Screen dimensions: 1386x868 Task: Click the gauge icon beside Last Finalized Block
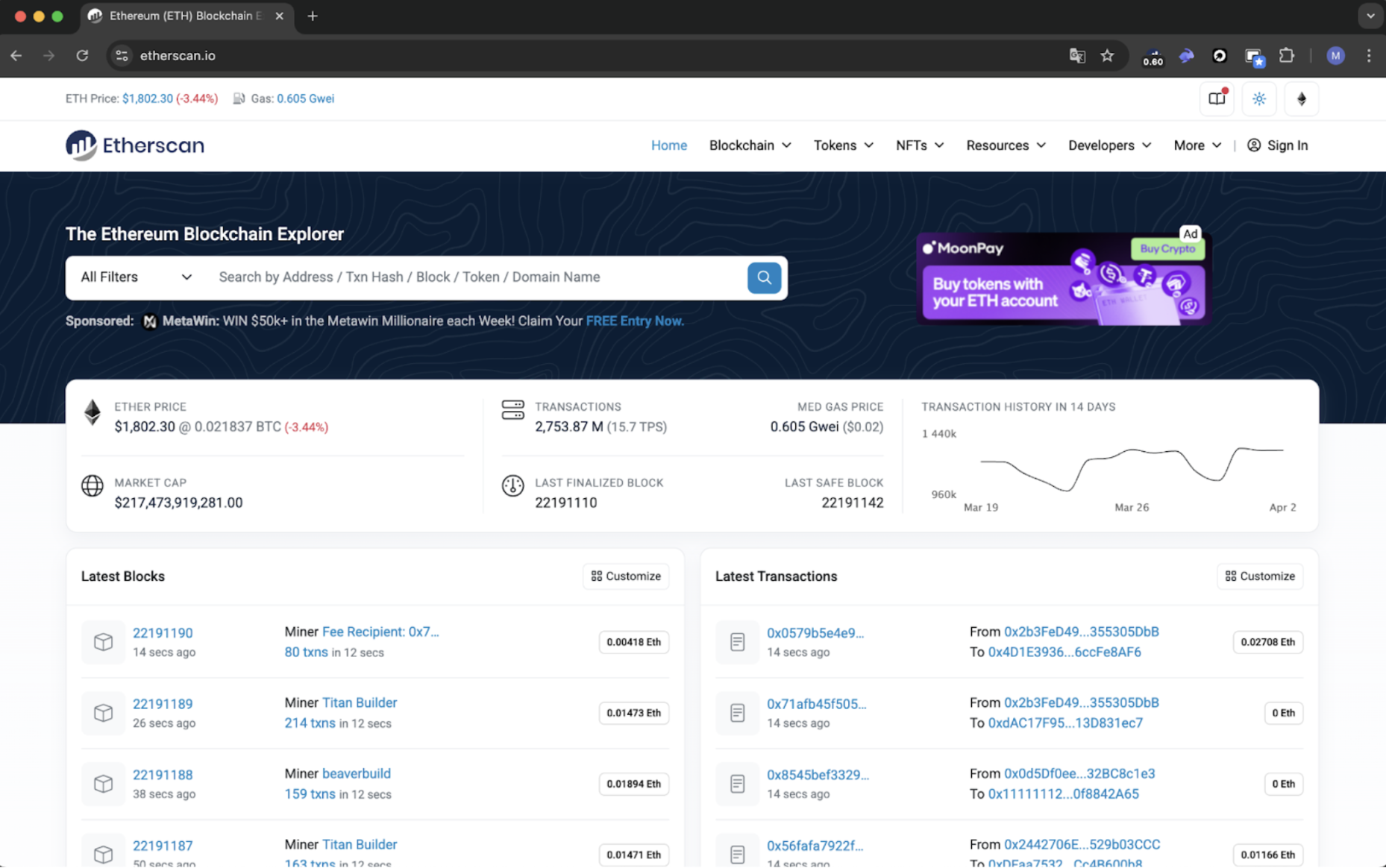[512, 485]
